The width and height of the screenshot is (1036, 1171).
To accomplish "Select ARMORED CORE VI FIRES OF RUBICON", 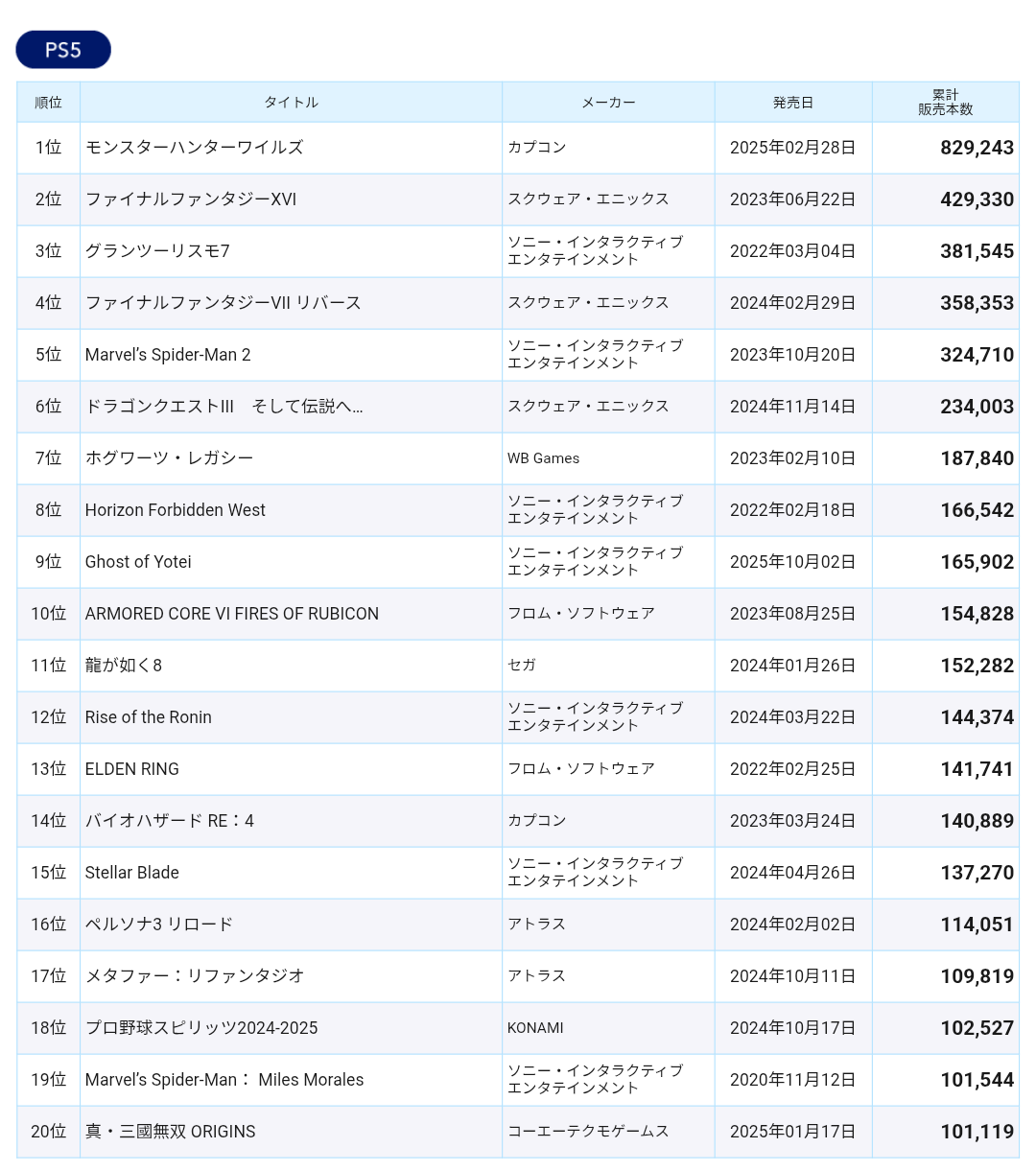I will [232, 614].
